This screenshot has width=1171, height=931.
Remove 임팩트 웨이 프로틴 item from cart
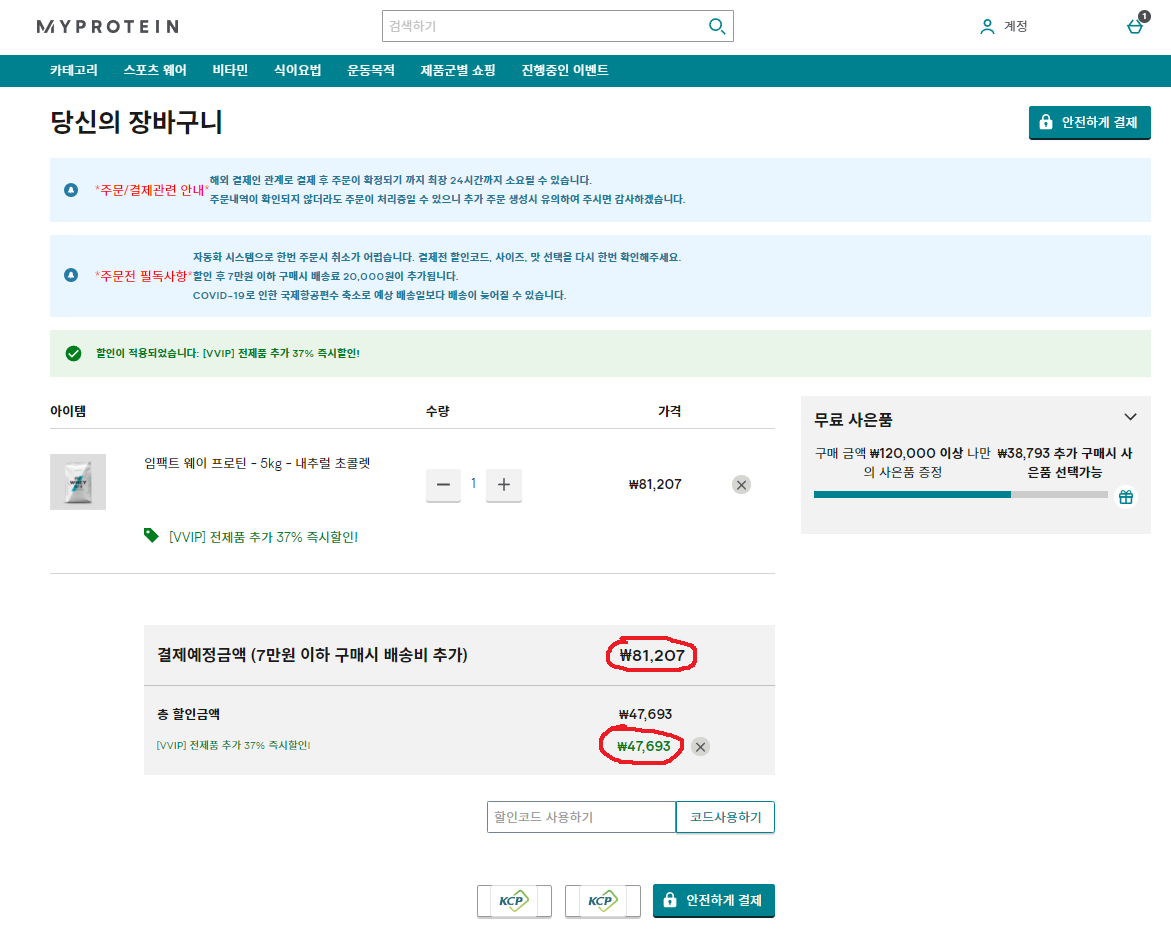click(741, 485)
